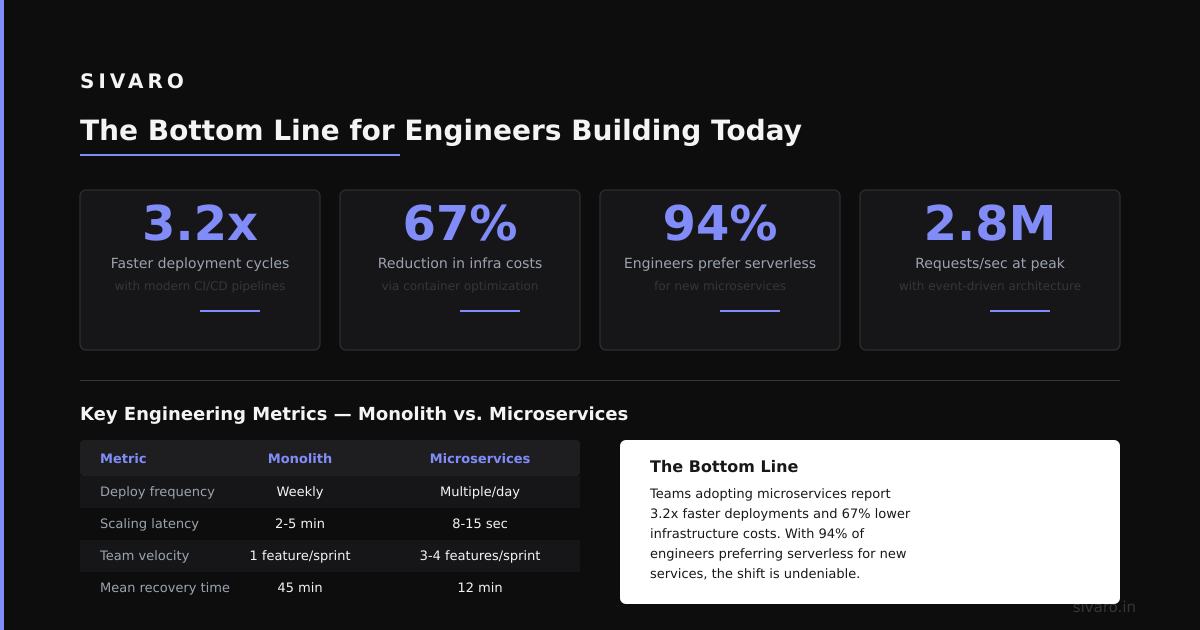This screenshot has height=630, width=1200.
Task: Click the Microservices column header
Action: pos(480,459)
